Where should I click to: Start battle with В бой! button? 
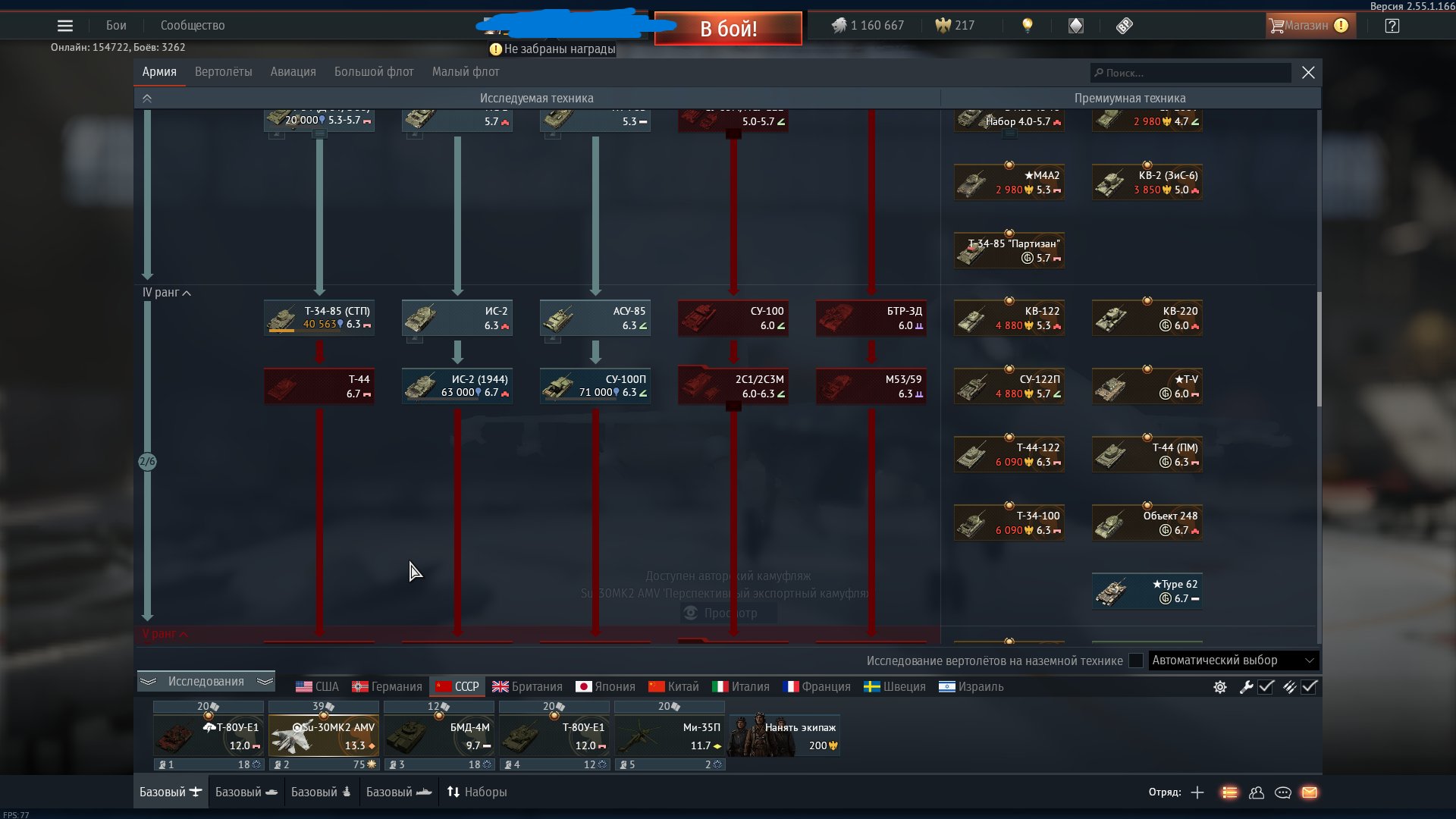tap(728, 28)
